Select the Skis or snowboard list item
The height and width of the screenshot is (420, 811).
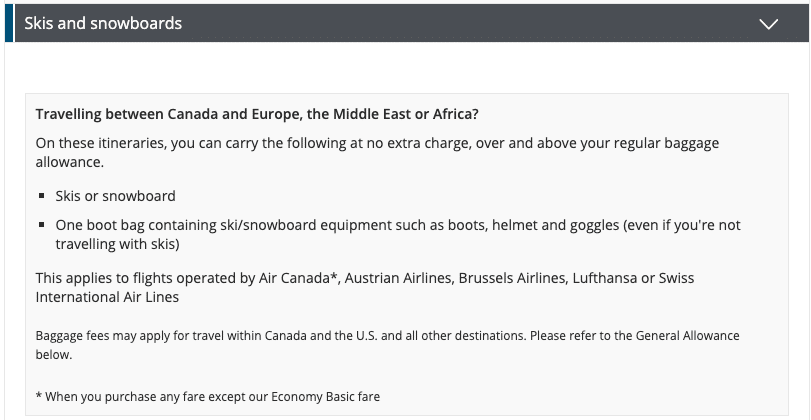(115, 196)
